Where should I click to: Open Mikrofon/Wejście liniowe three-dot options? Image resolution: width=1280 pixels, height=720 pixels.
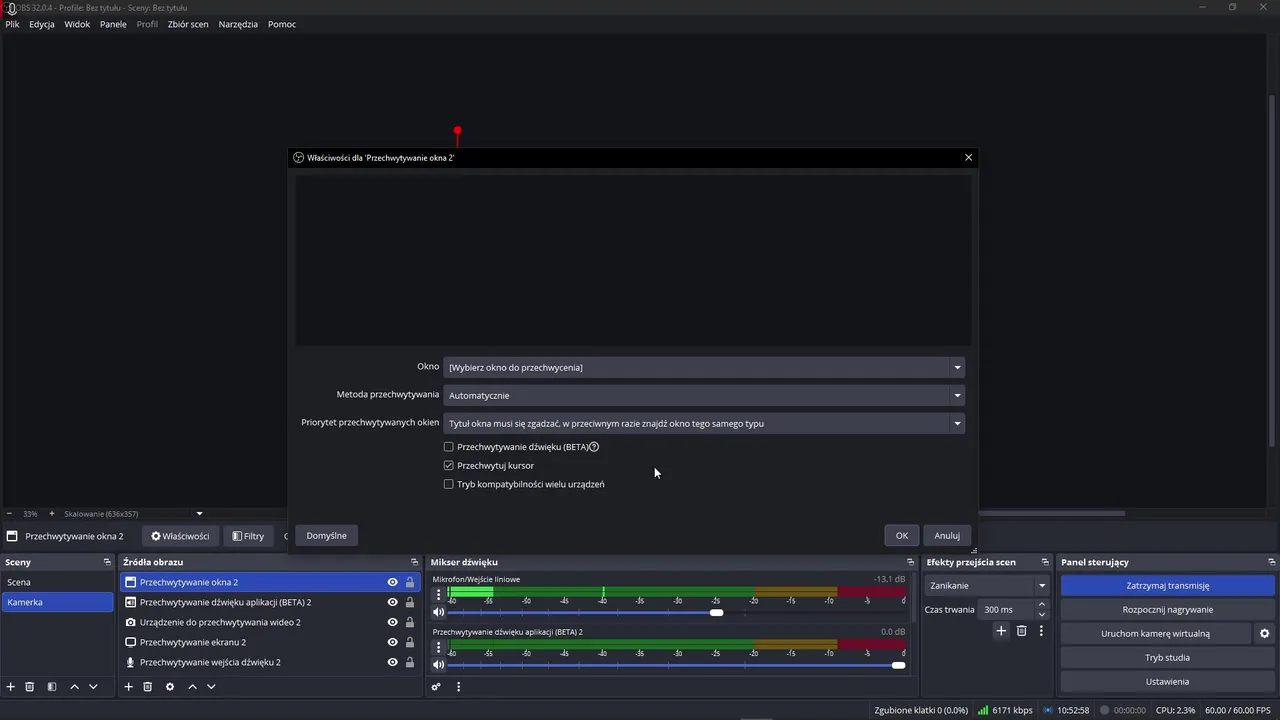click(438, 594)
